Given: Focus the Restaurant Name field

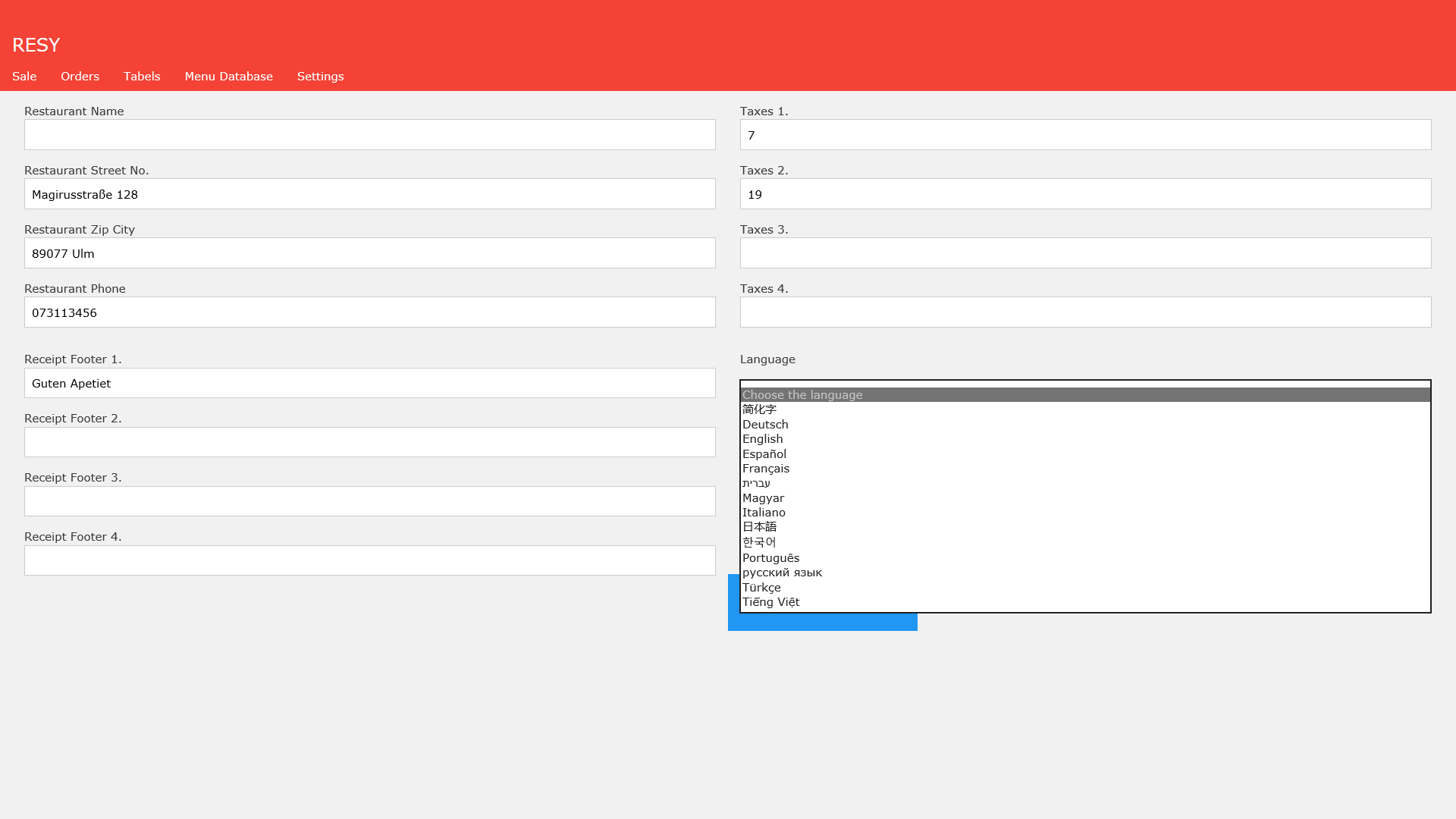Looking at the screenshot, I should click(369, 135).
